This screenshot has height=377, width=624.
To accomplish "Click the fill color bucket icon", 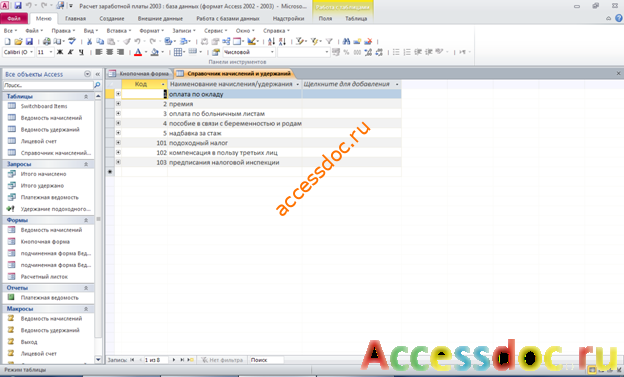I will [x=155, y=52].
